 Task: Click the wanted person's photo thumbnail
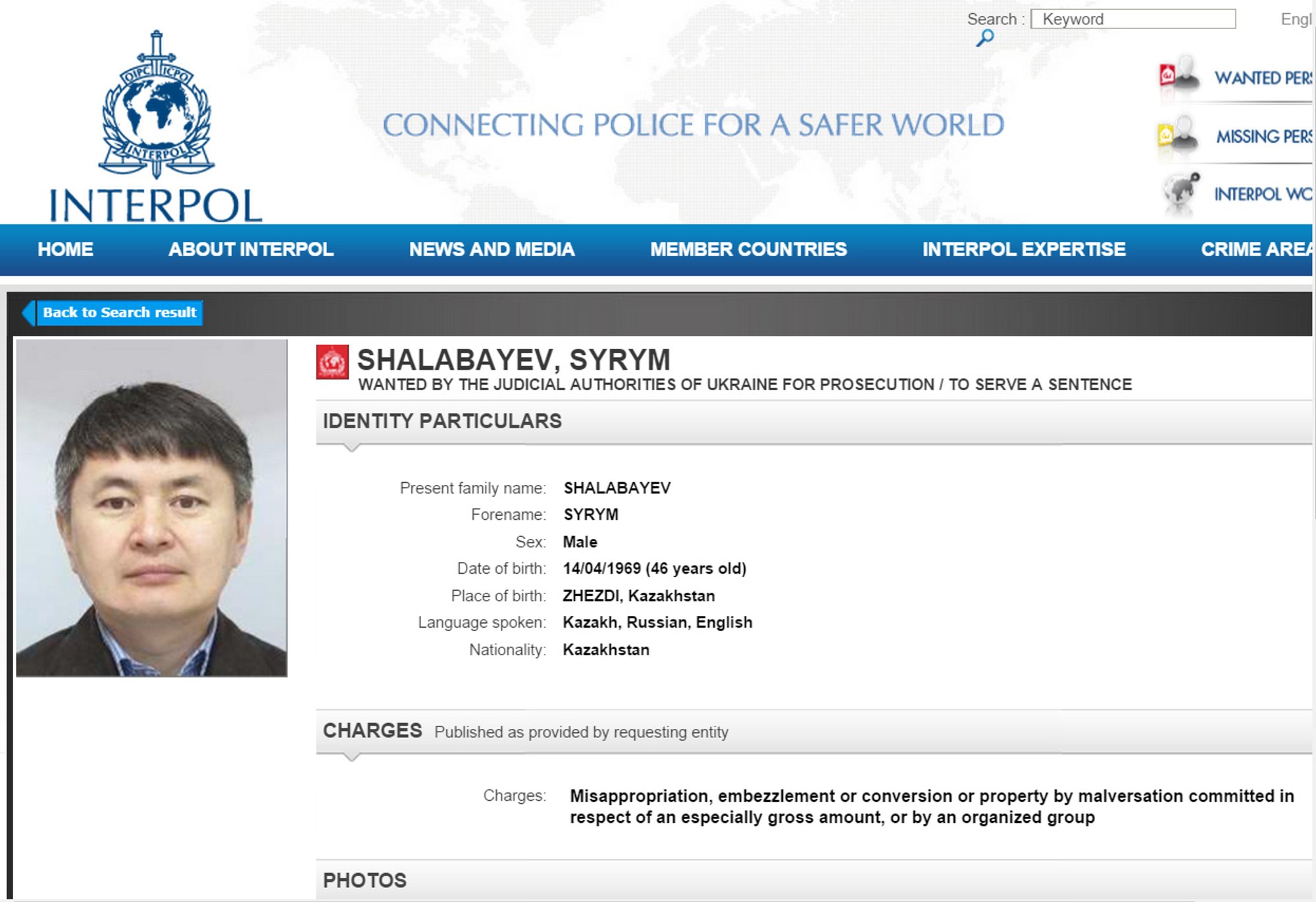pos(151,508)
